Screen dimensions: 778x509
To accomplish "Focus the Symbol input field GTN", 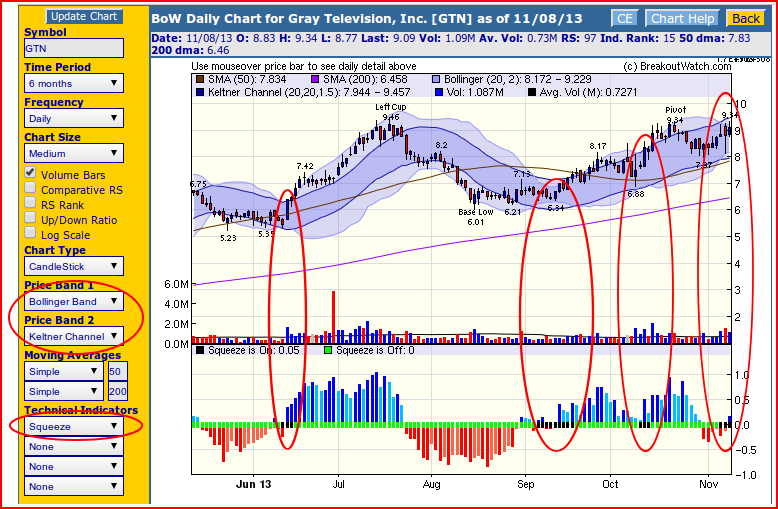I will 74,49.
